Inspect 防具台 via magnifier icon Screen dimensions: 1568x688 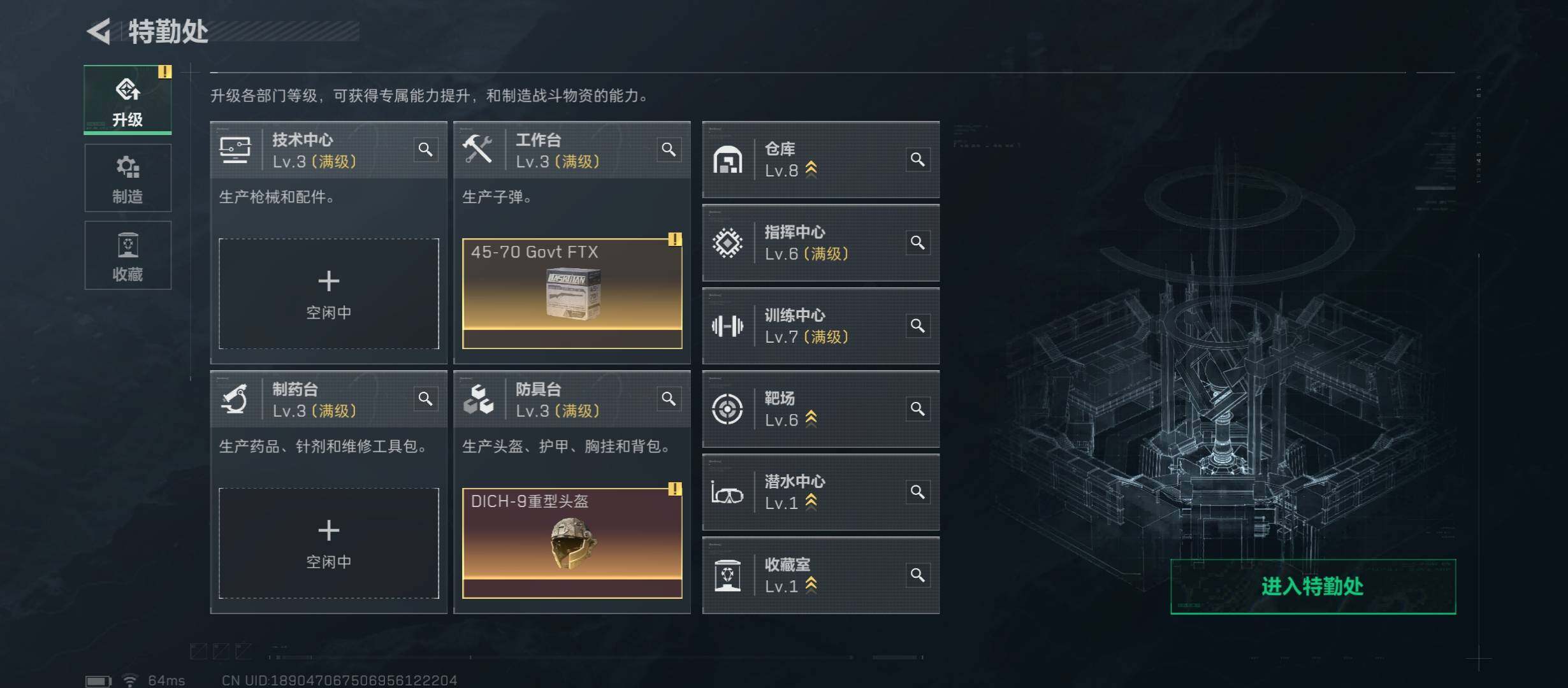pos(669,399)
